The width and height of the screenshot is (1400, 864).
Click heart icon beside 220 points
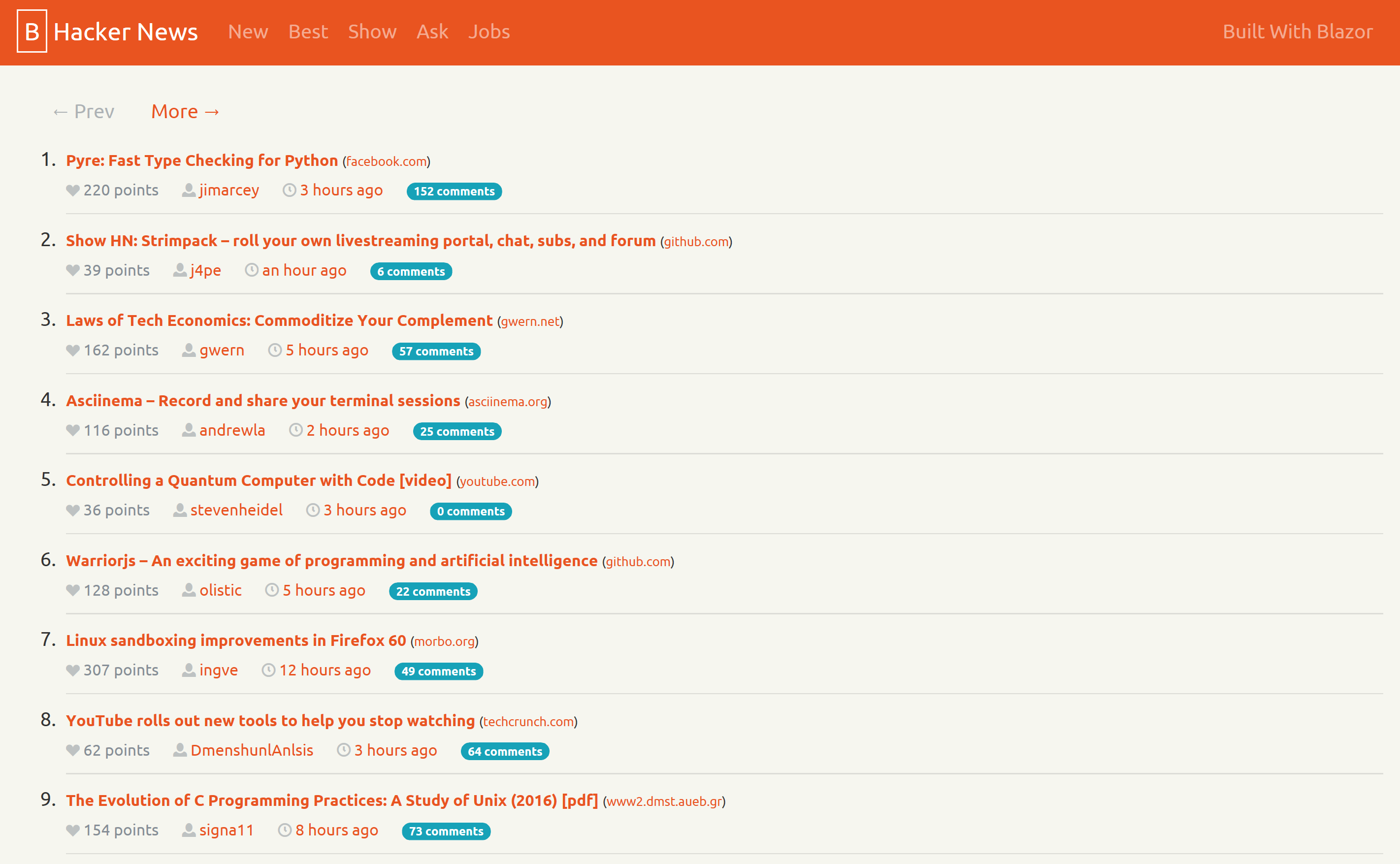(x=72, y=191)
